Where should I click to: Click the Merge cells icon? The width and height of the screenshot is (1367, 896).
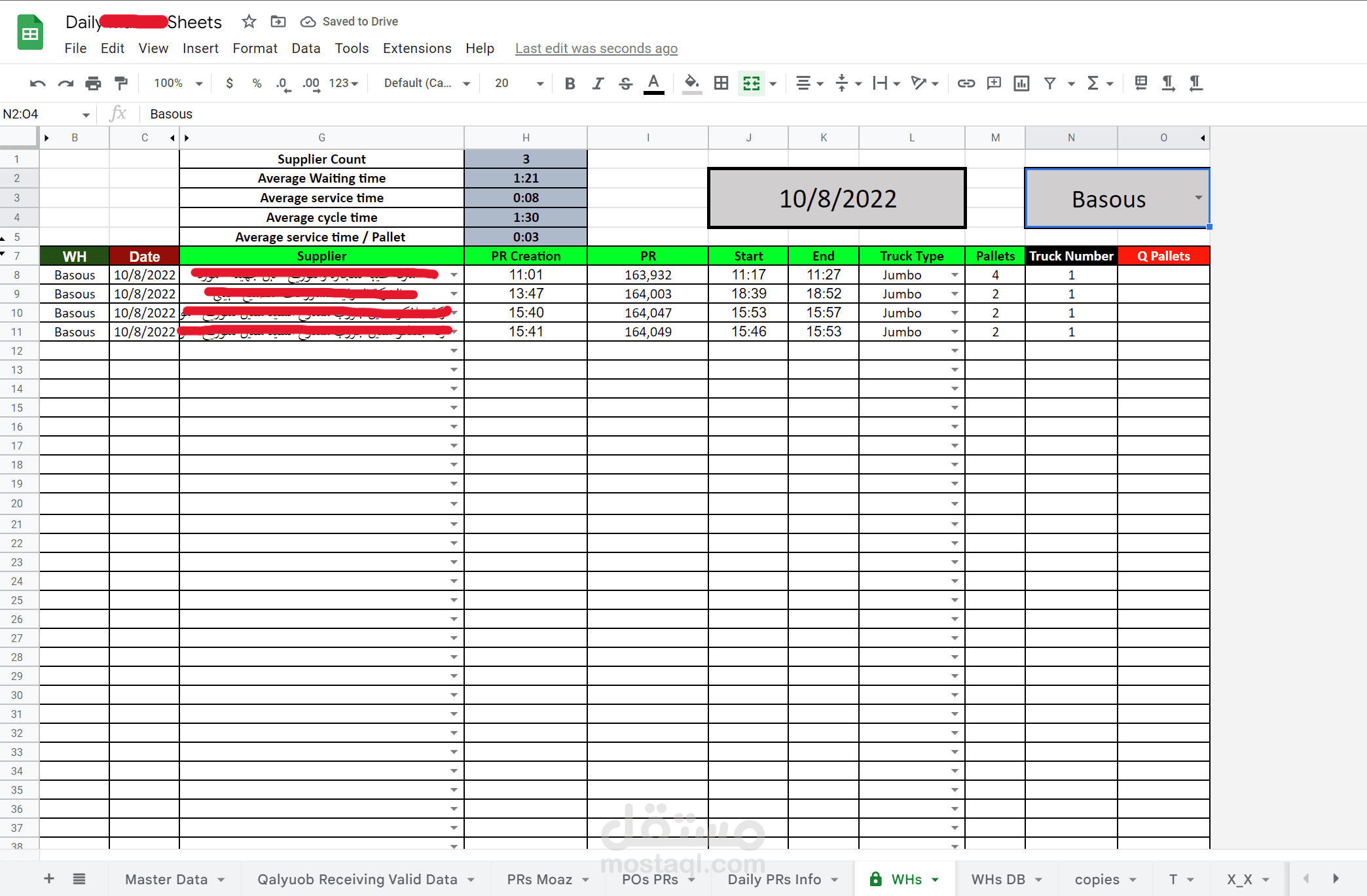pos(751,83)
